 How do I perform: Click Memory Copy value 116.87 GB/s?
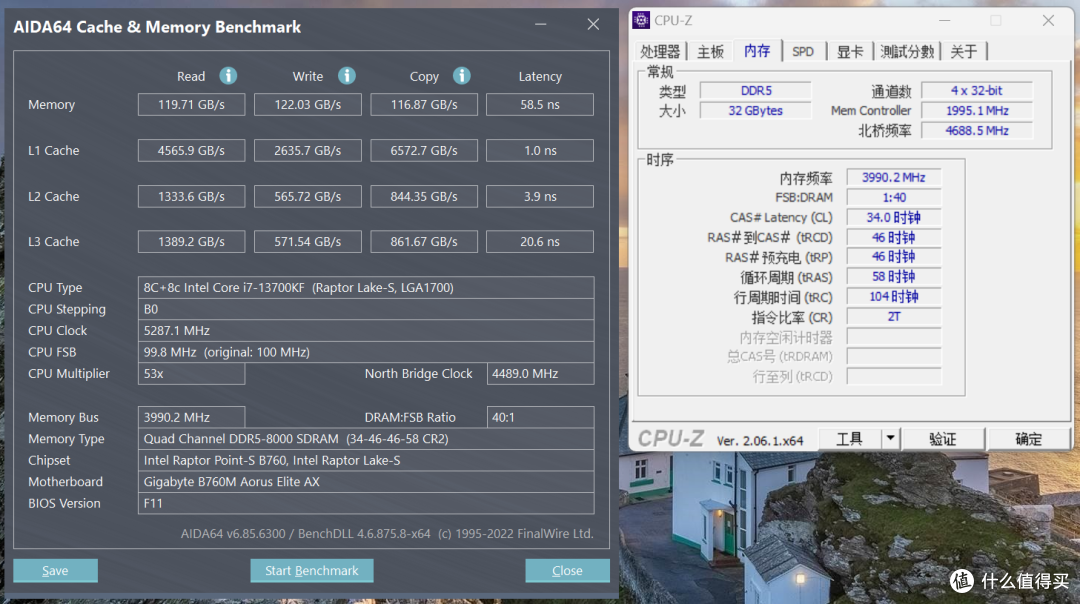424,105
